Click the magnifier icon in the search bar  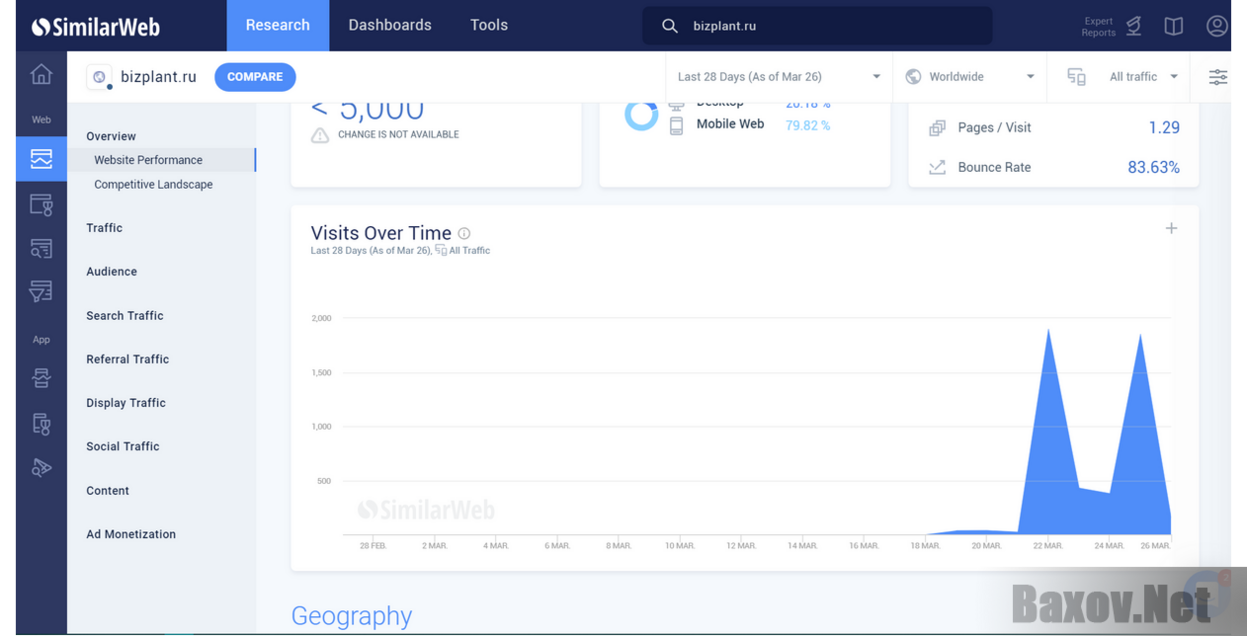(670, 26)
